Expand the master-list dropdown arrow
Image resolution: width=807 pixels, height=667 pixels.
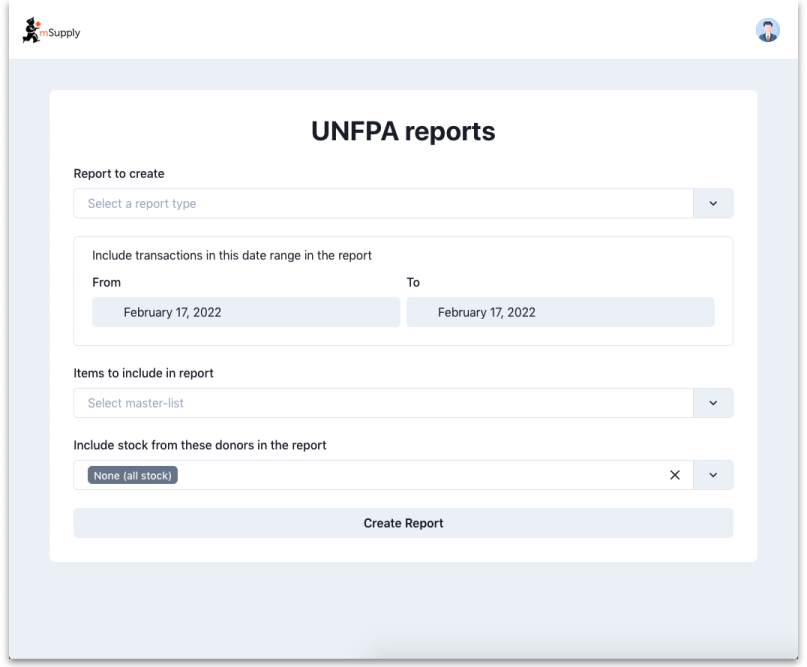point(713,403)
